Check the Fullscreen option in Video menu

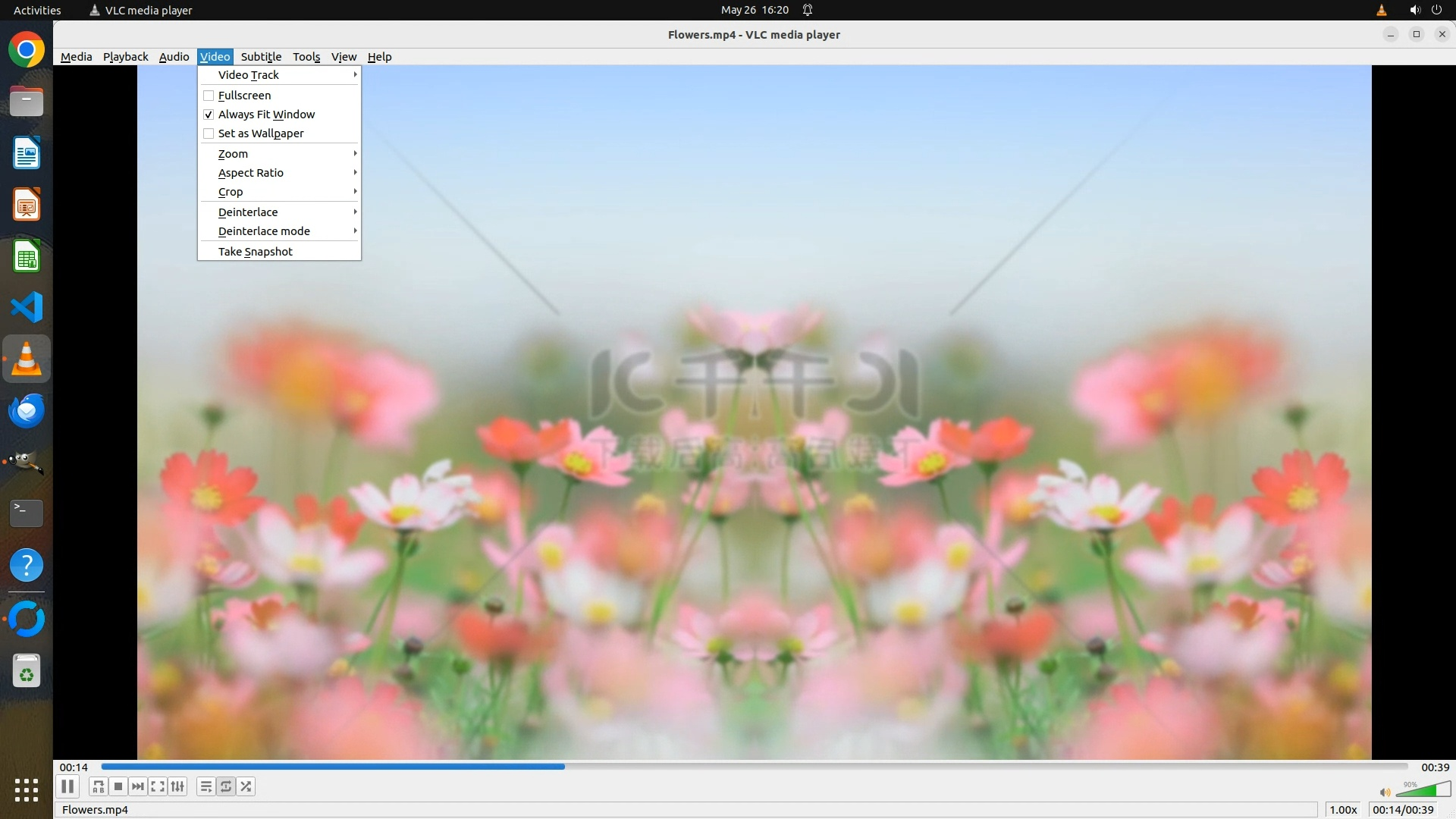coord(244,96)
